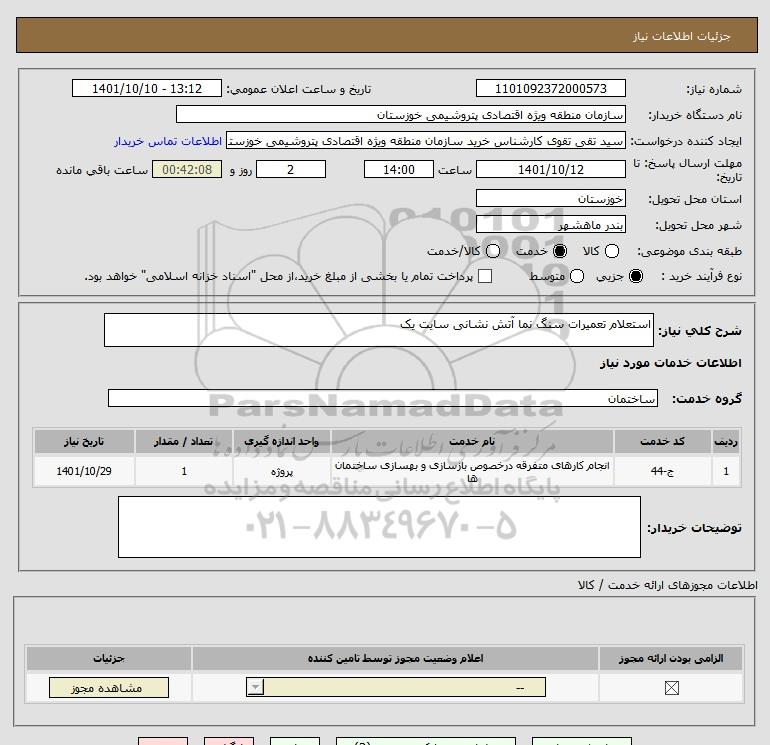770x745 pixels.
Task: Click the service group field ساختمان
Action: 383,398
